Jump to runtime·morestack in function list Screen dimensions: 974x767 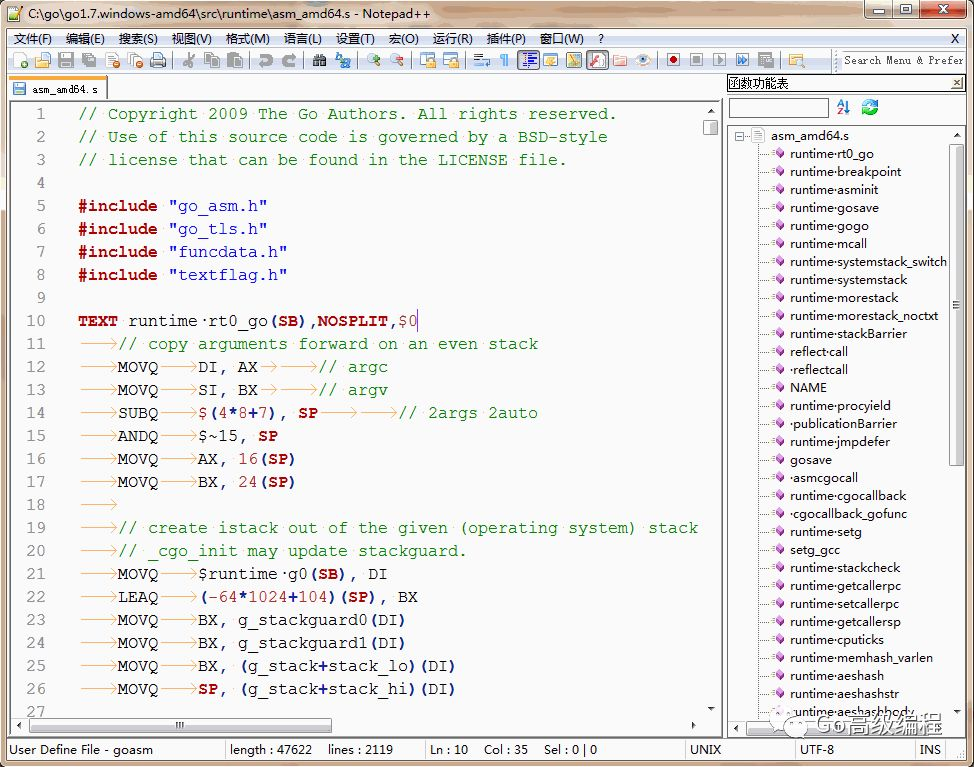click(x=843, y=298)
